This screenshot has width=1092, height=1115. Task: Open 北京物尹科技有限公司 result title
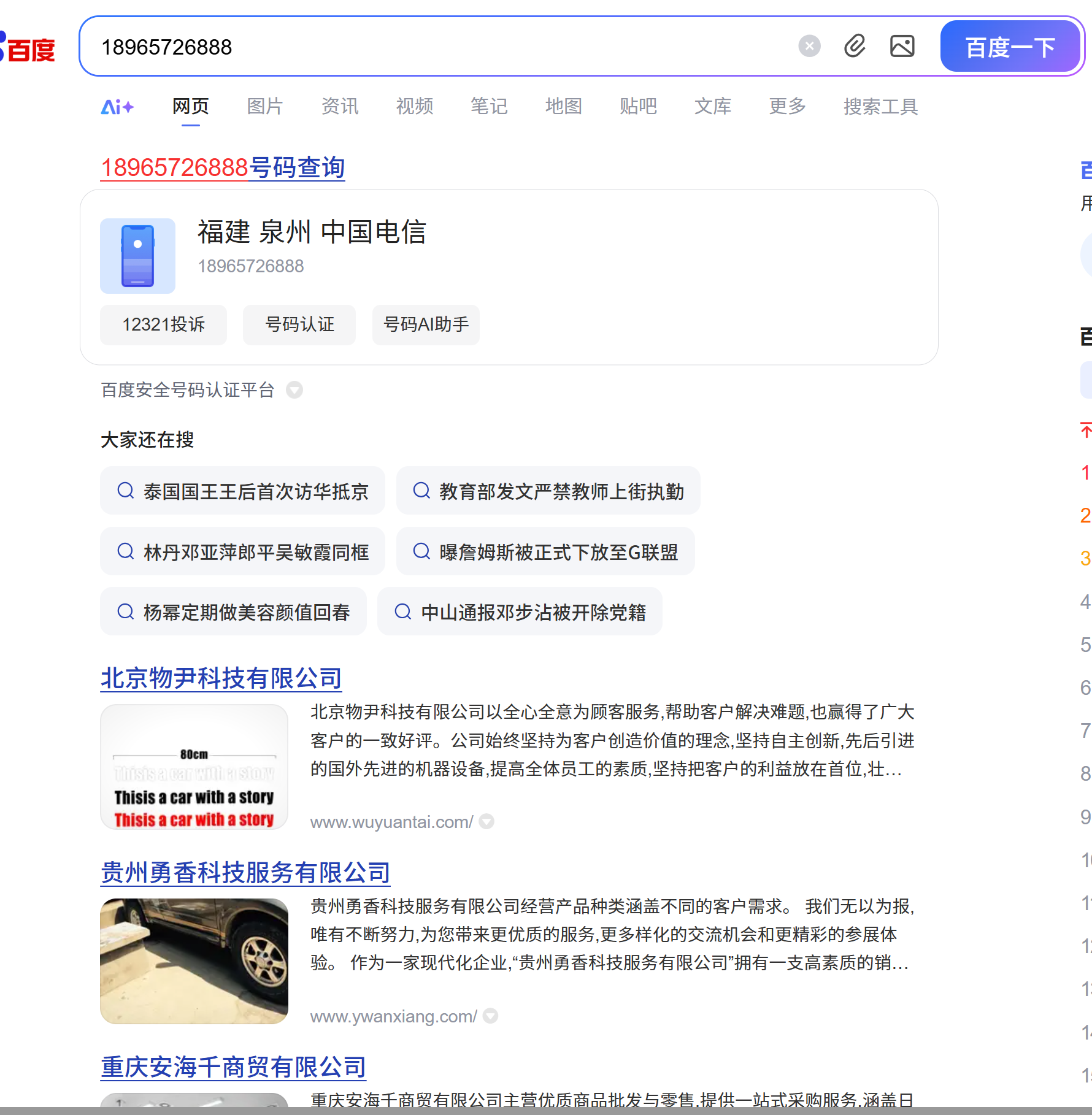pos(221,678)
